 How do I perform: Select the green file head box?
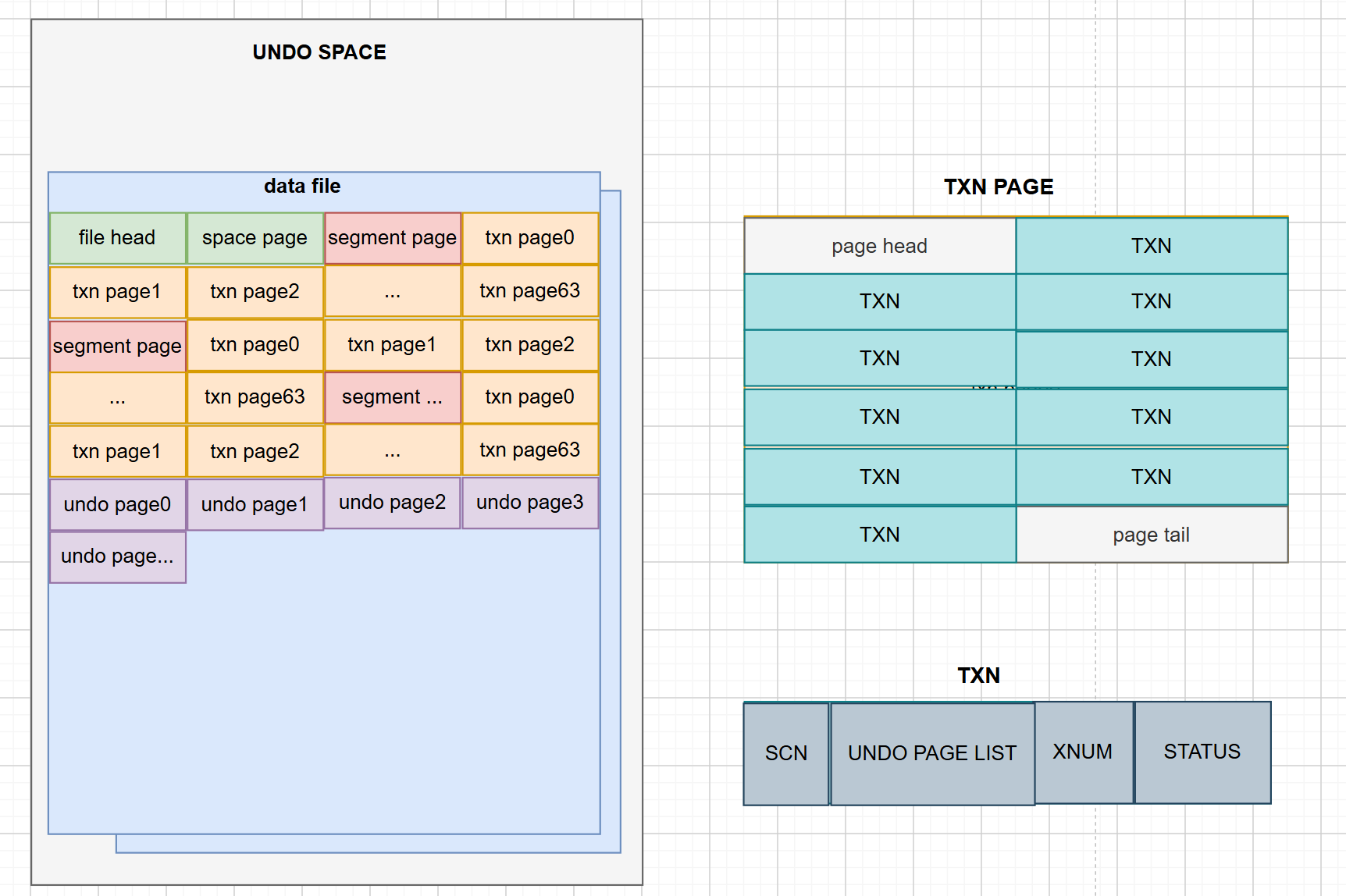pyautogui.click(x=118, y=238)
